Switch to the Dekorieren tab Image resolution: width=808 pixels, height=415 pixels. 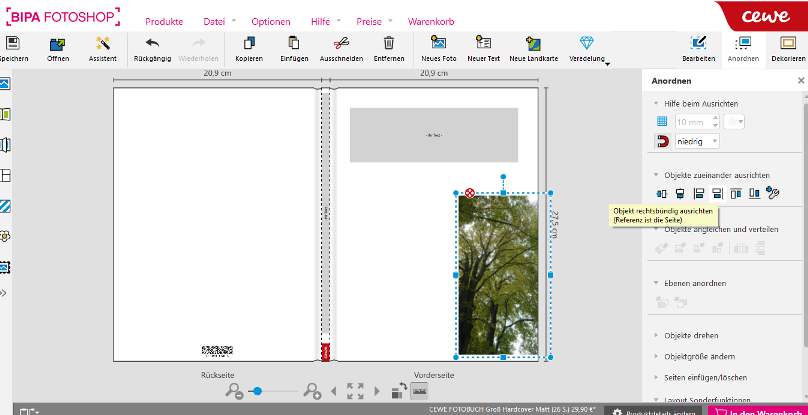[x=788, y=49]
